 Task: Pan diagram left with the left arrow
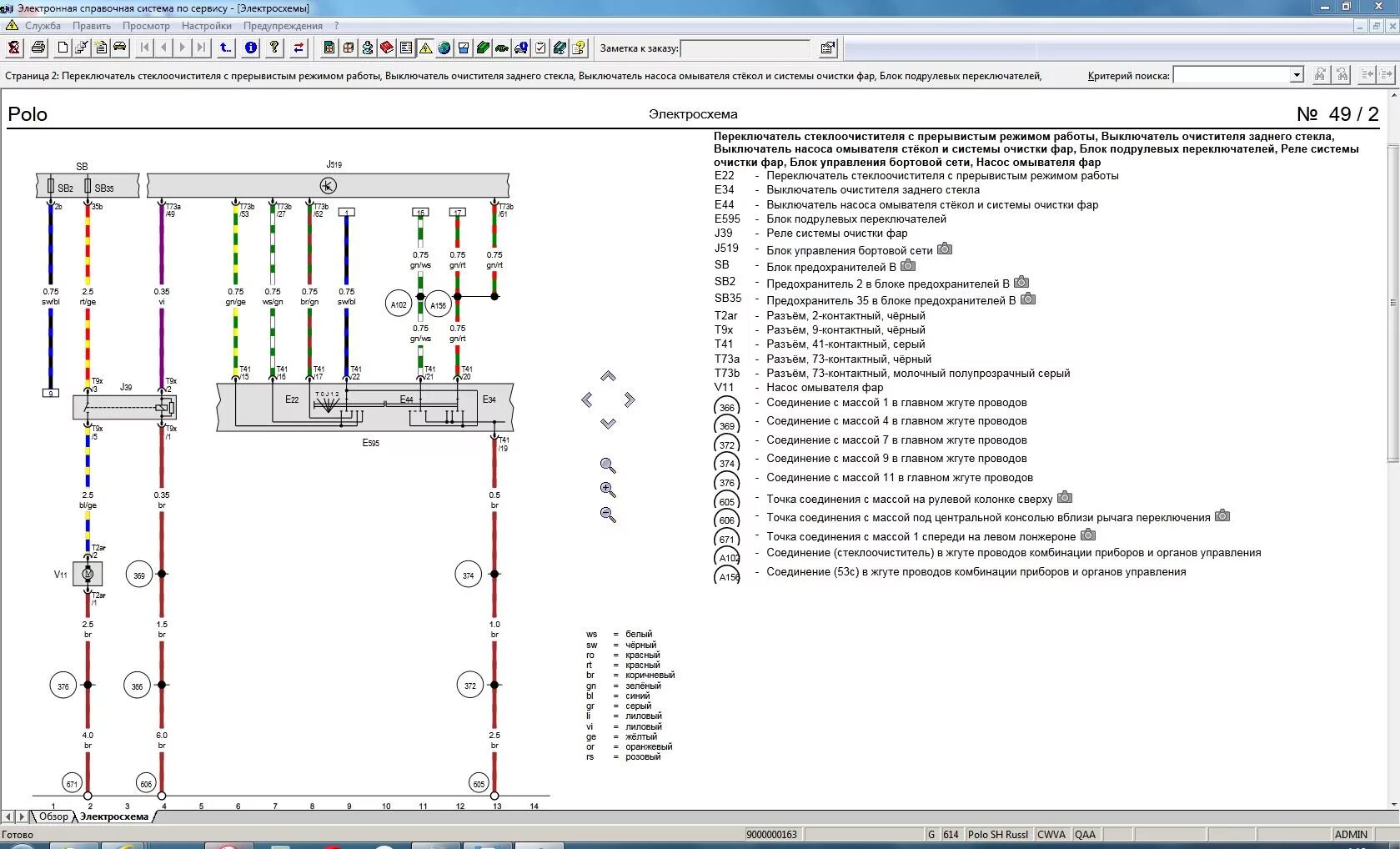click(x=587, y=400)
